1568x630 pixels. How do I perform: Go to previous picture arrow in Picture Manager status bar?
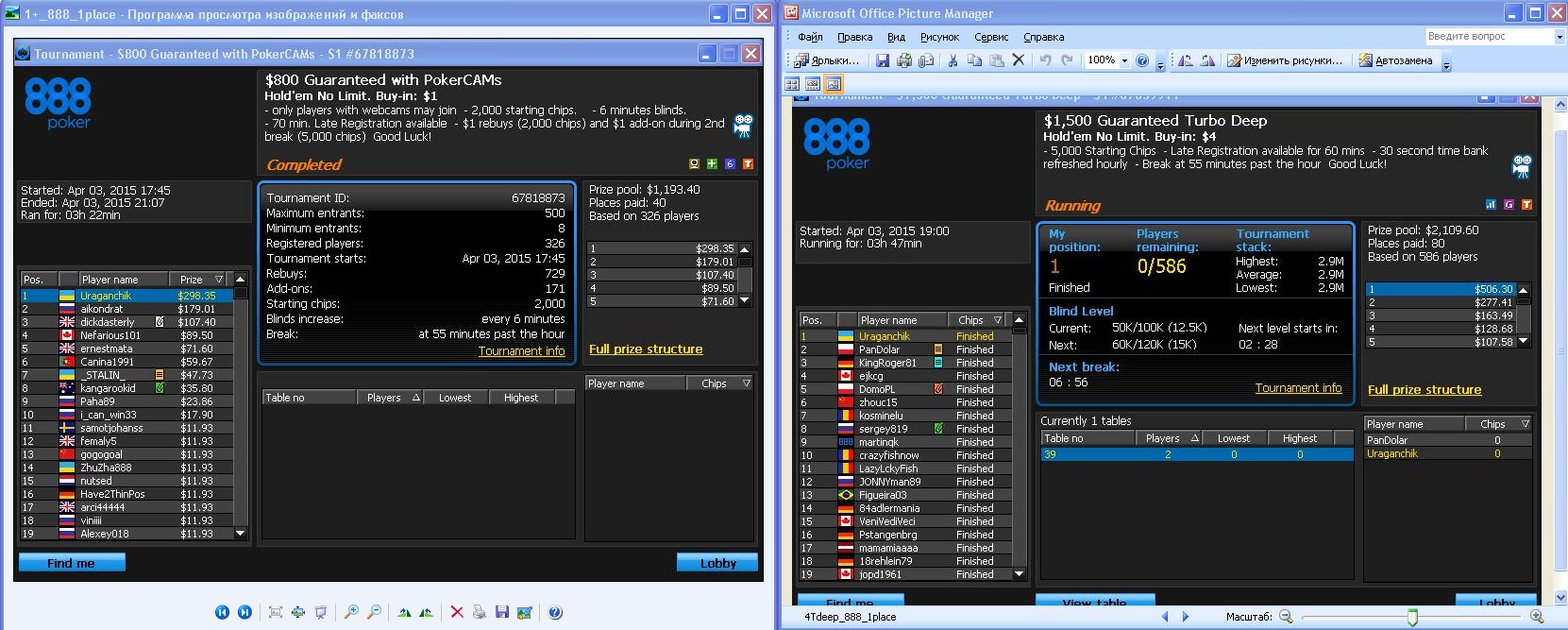coord(1165,617)
